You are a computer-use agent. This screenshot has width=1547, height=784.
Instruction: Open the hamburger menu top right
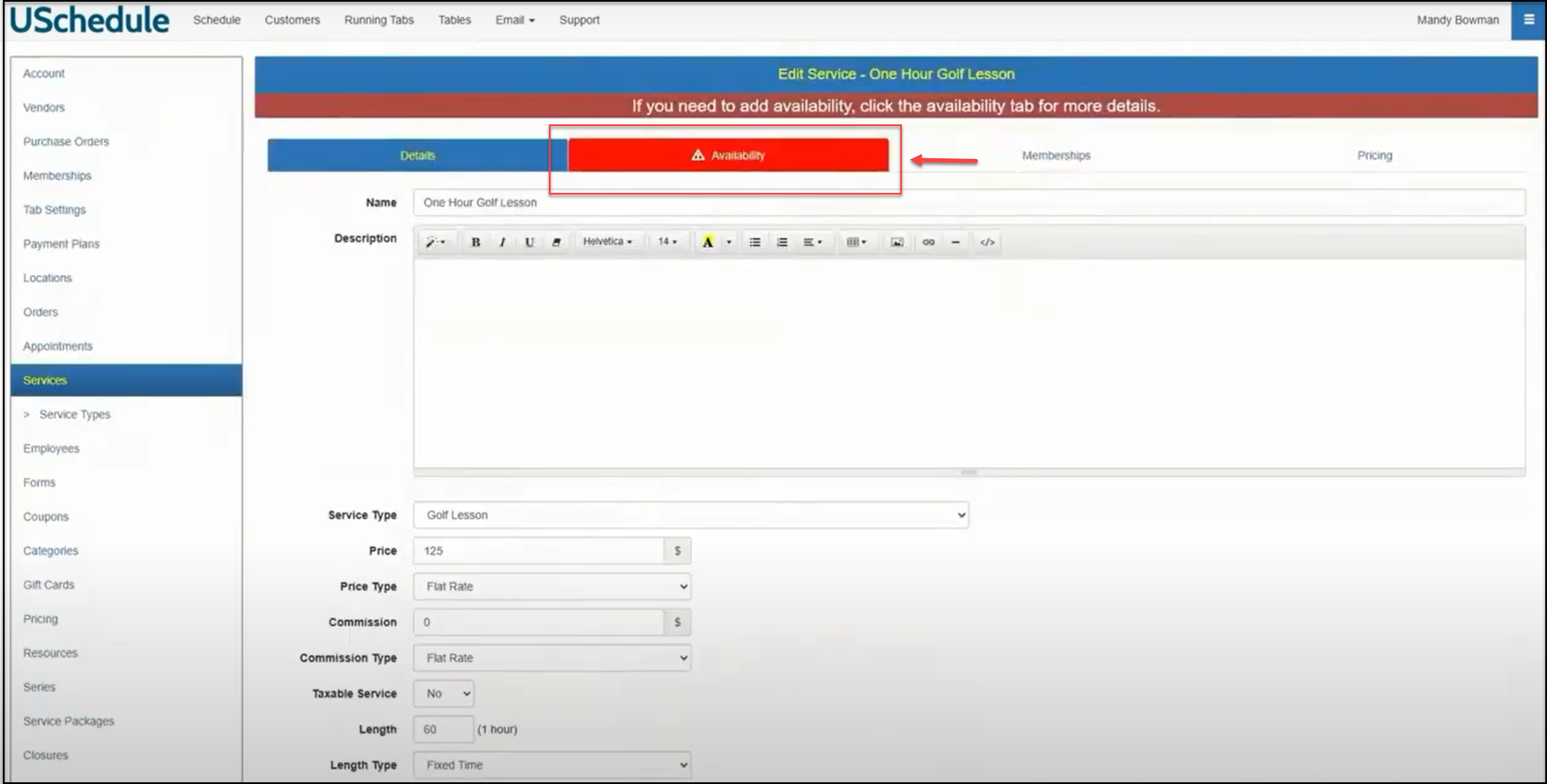(1529, 20)
